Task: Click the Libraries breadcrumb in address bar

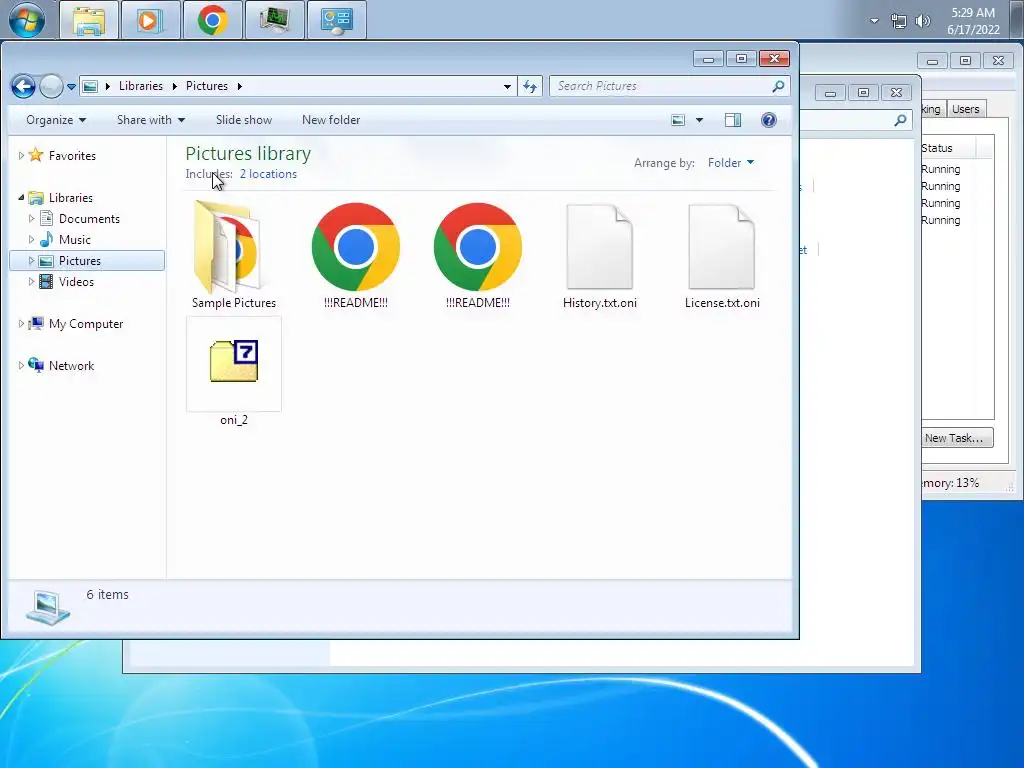Action: [140, 86]
